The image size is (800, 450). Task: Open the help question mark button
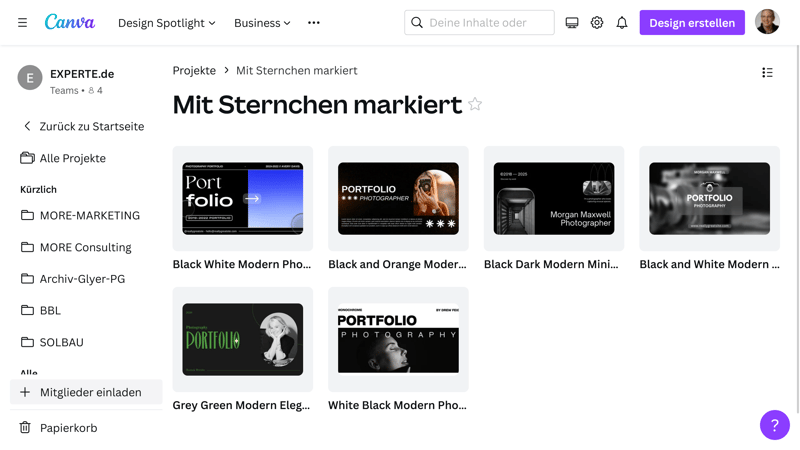coord(774,424)
